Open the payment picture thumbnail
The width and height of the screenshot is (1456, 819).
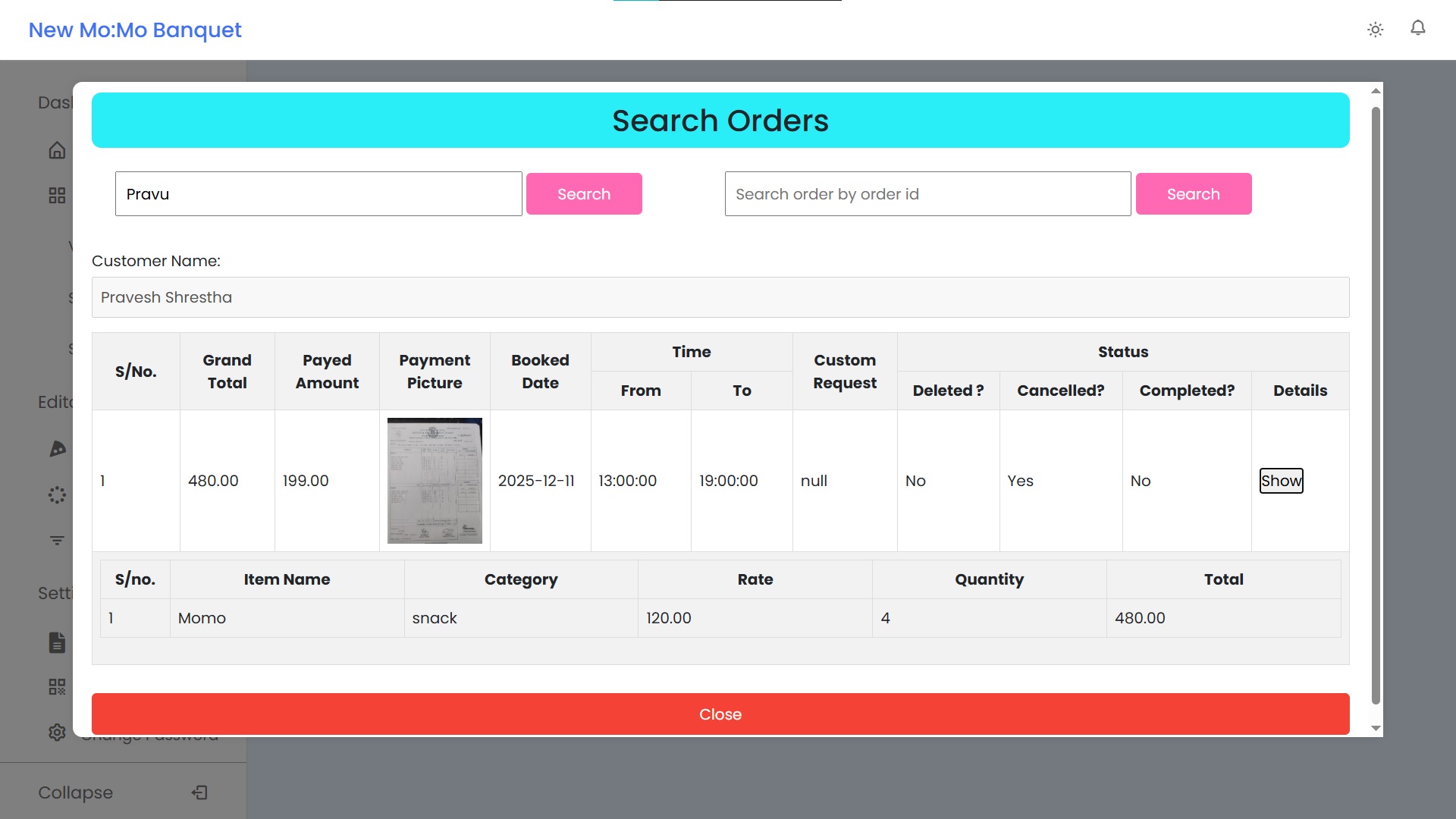[x=435, y=481]
